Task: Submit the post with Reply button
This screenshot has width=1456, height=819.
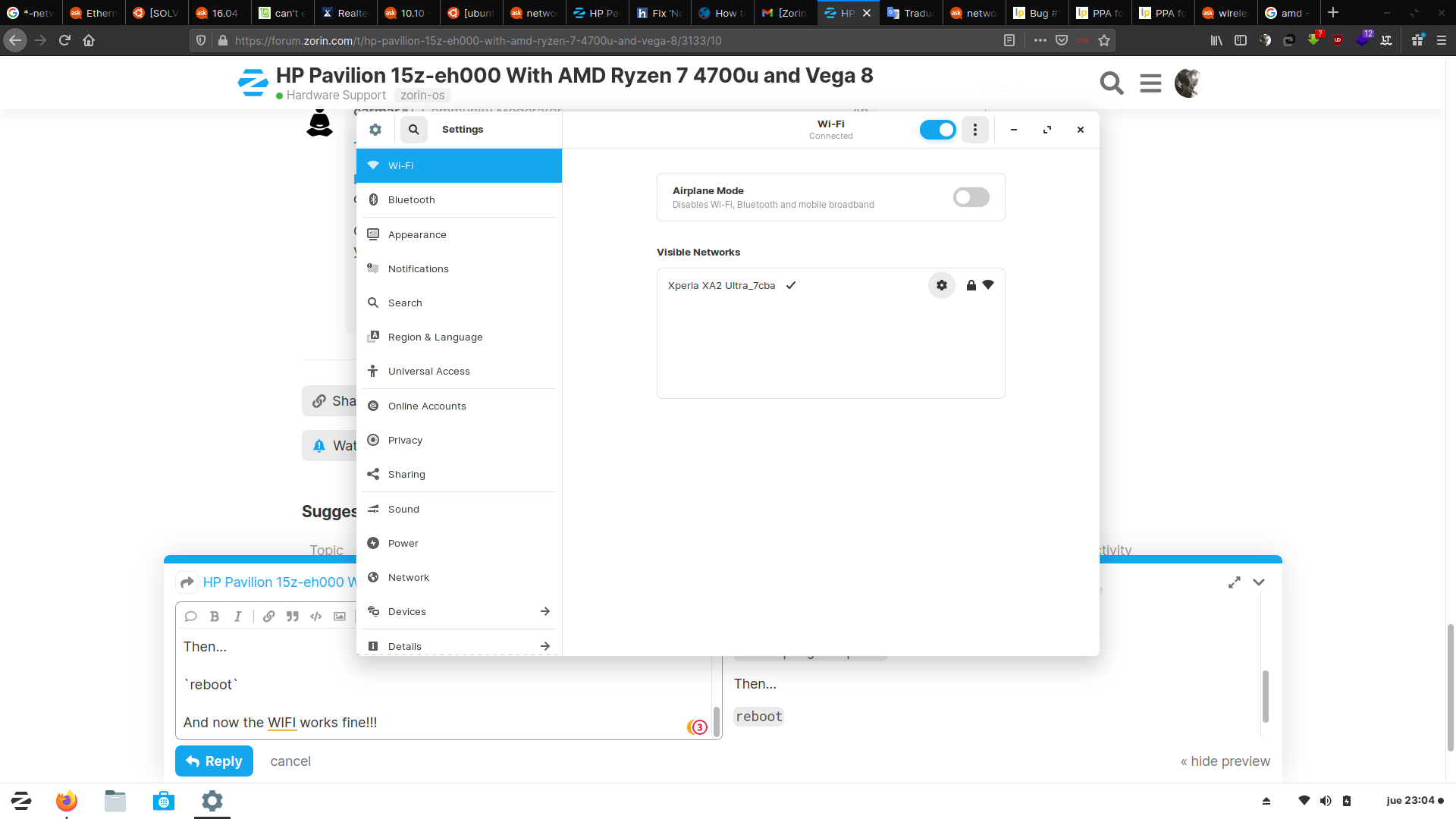Action: (214, 761)
